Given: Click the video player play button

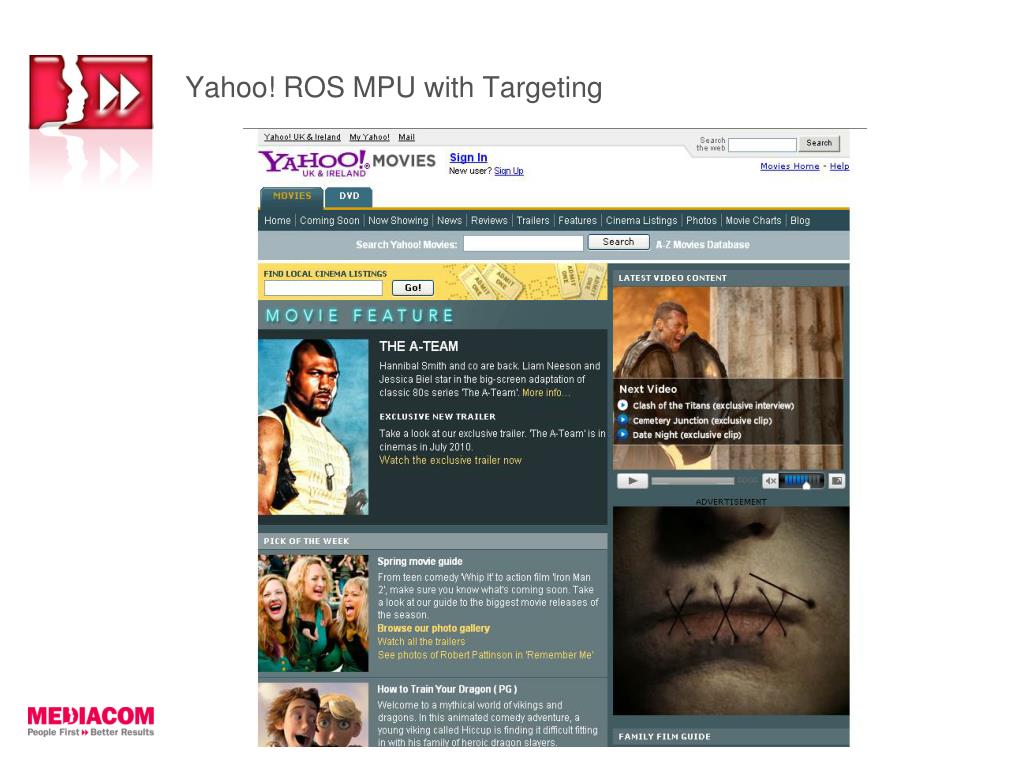Looking at the screenshot, I should pos(632,481).
